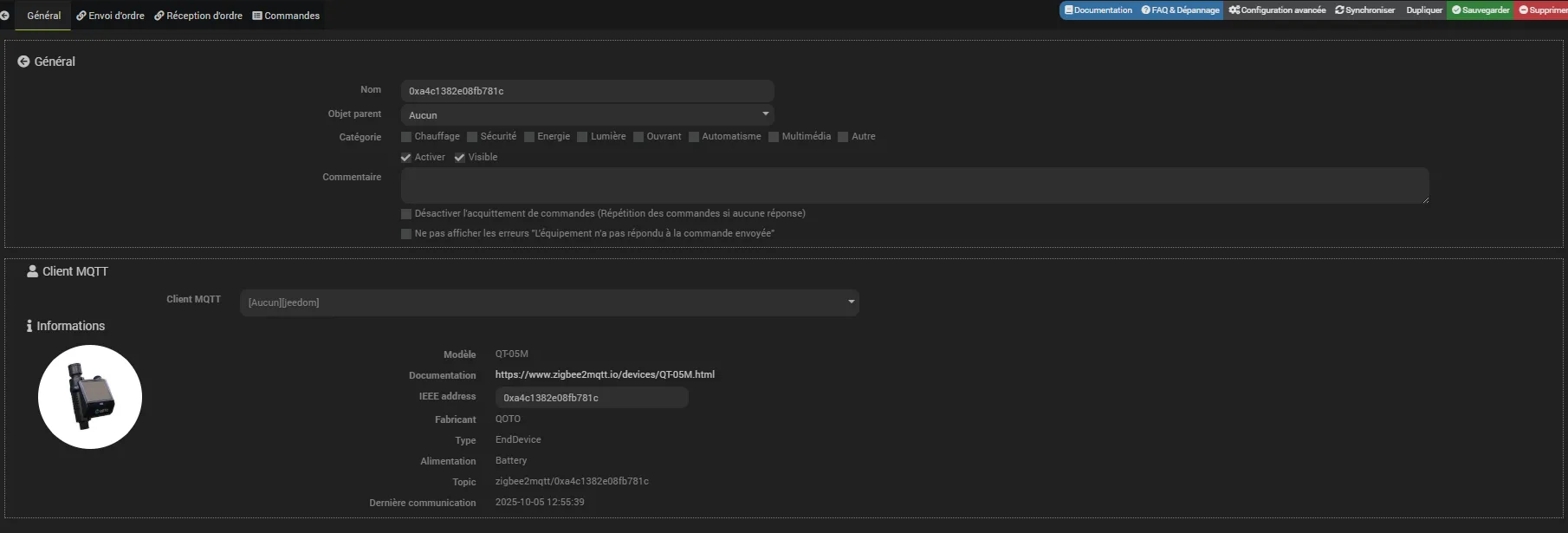
Task: Check the Lumière category checkbox
Action: tap(582, 137)
